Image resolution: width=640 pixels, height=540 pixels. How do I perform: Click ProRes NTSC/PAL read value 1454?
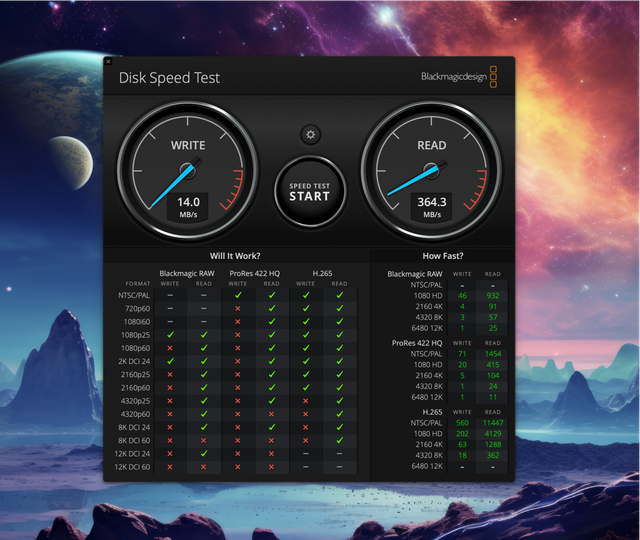493,354
